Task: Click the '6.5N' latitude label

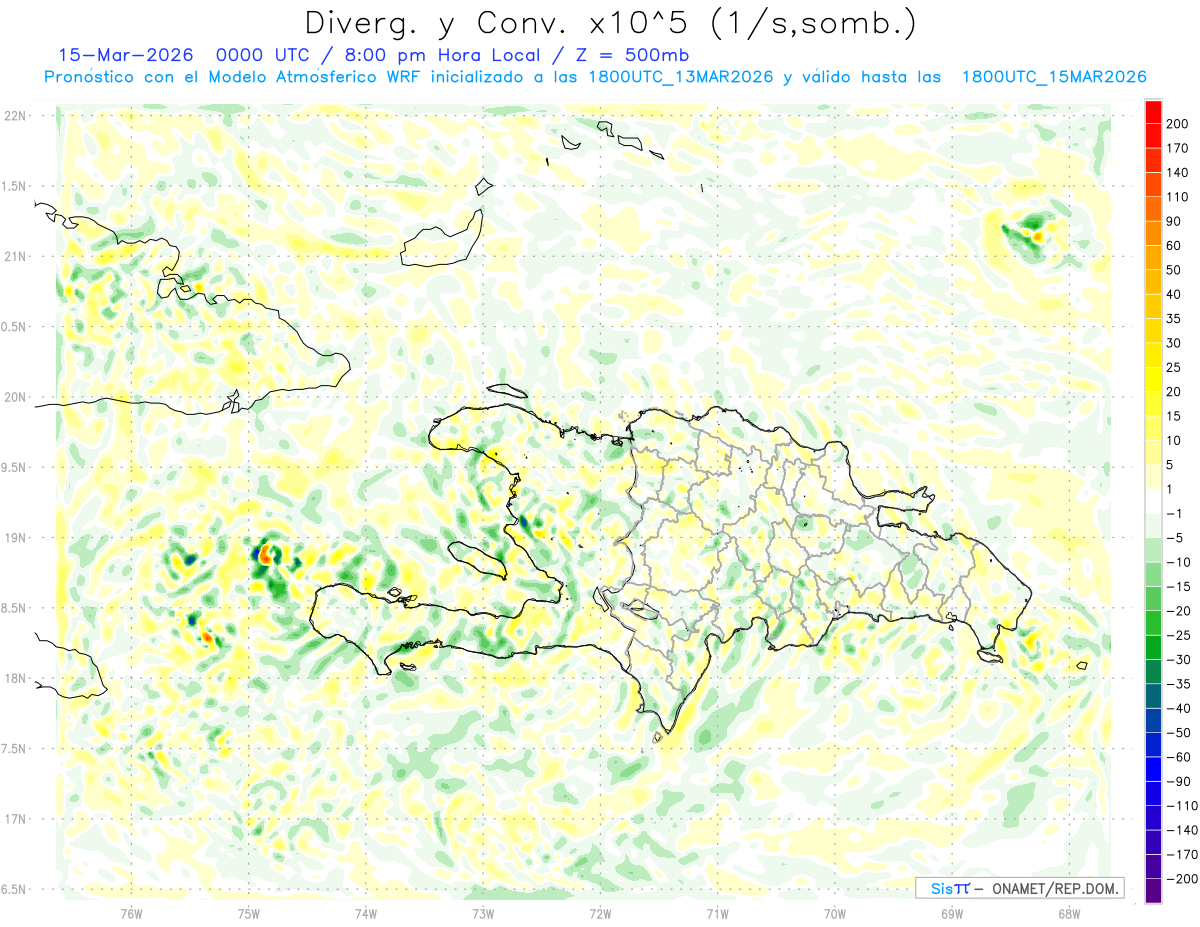Action: pyautogui.click(x=15, y=889)
